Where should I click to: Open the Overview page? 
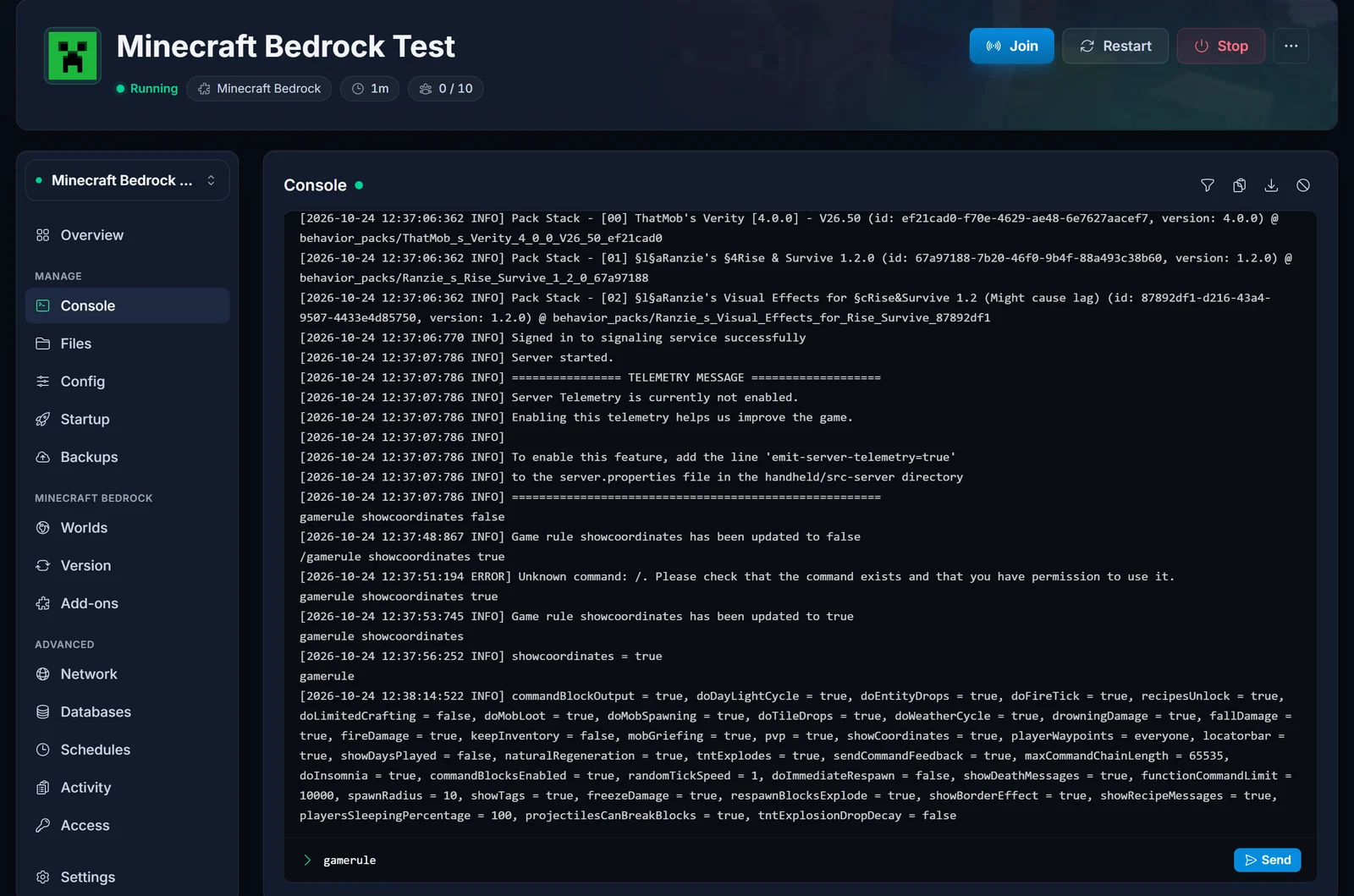pyautogui.click(x=127, y=235)
